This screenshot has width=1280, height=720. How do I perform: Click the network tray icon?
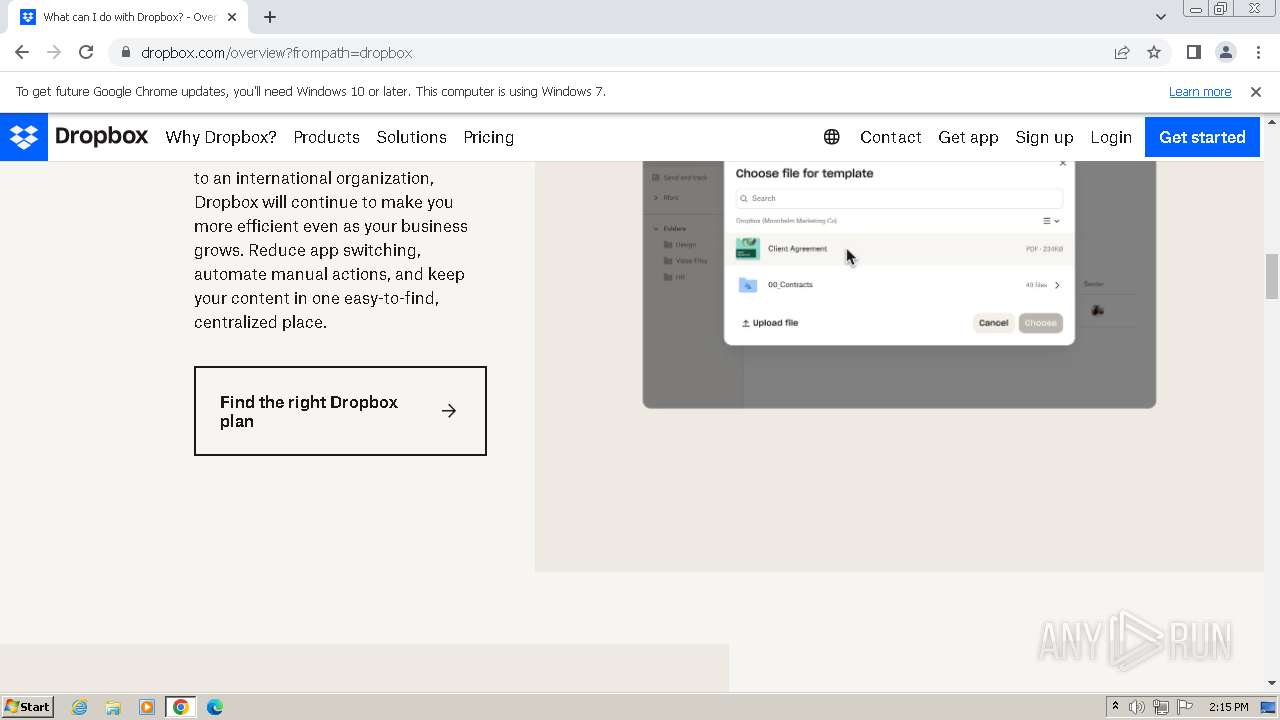(x=1160, y=707)
